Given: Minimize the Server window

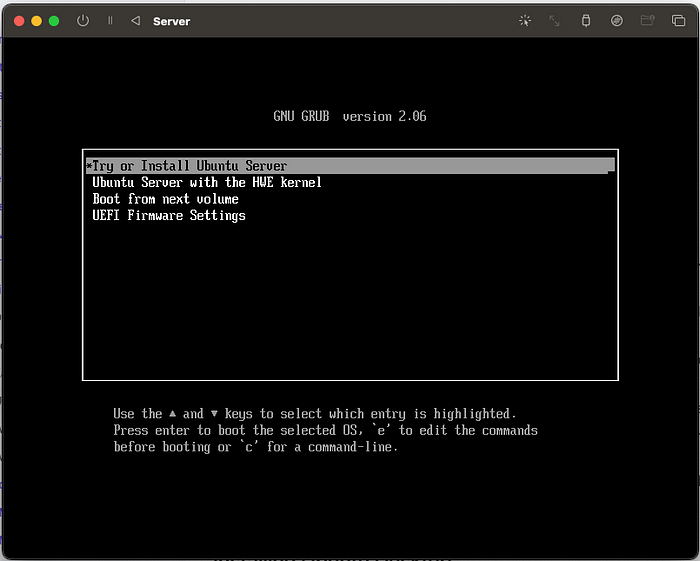Looking at the screenshot, I should [37, 21].
